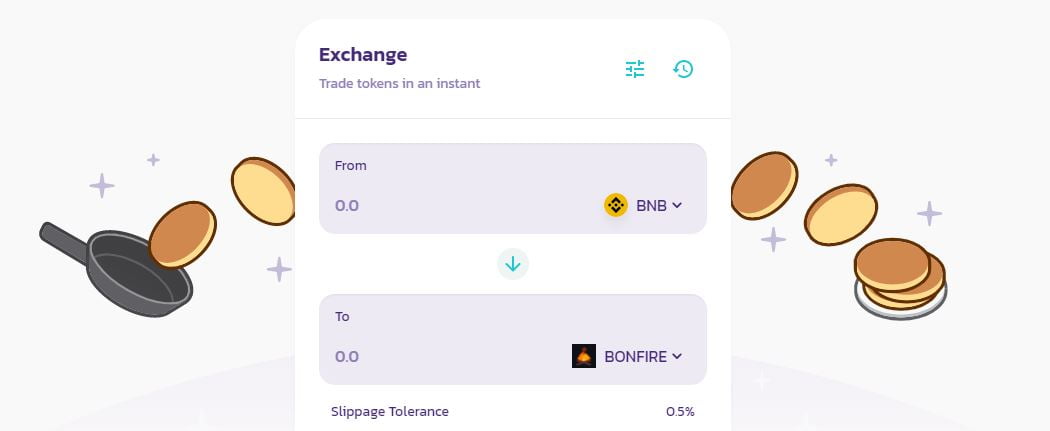Click the pancake resting on the frying pan
The height and width of the screenshot is (431, 1050).
183,234
